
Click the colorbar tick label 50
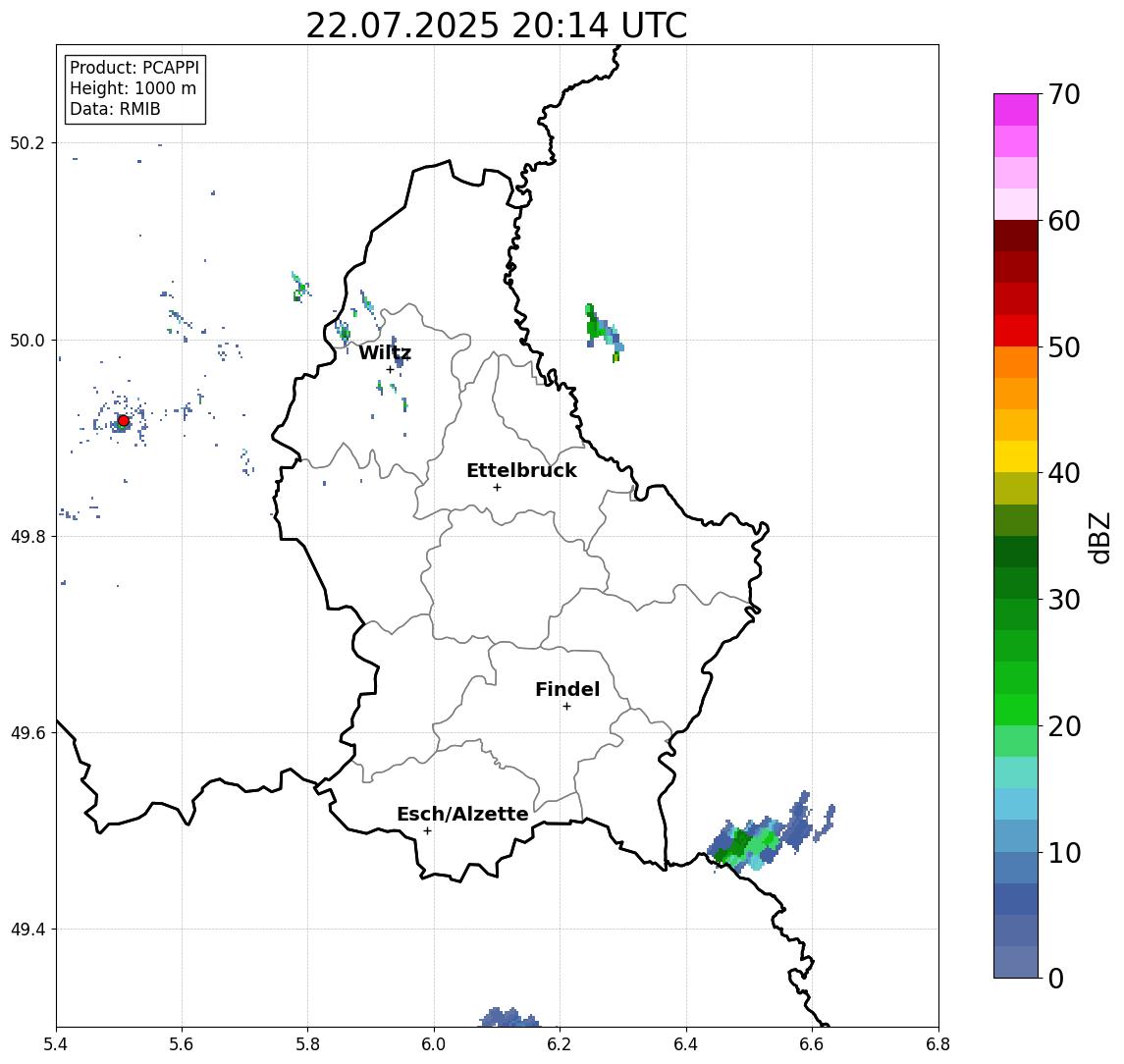(1063, 347)
